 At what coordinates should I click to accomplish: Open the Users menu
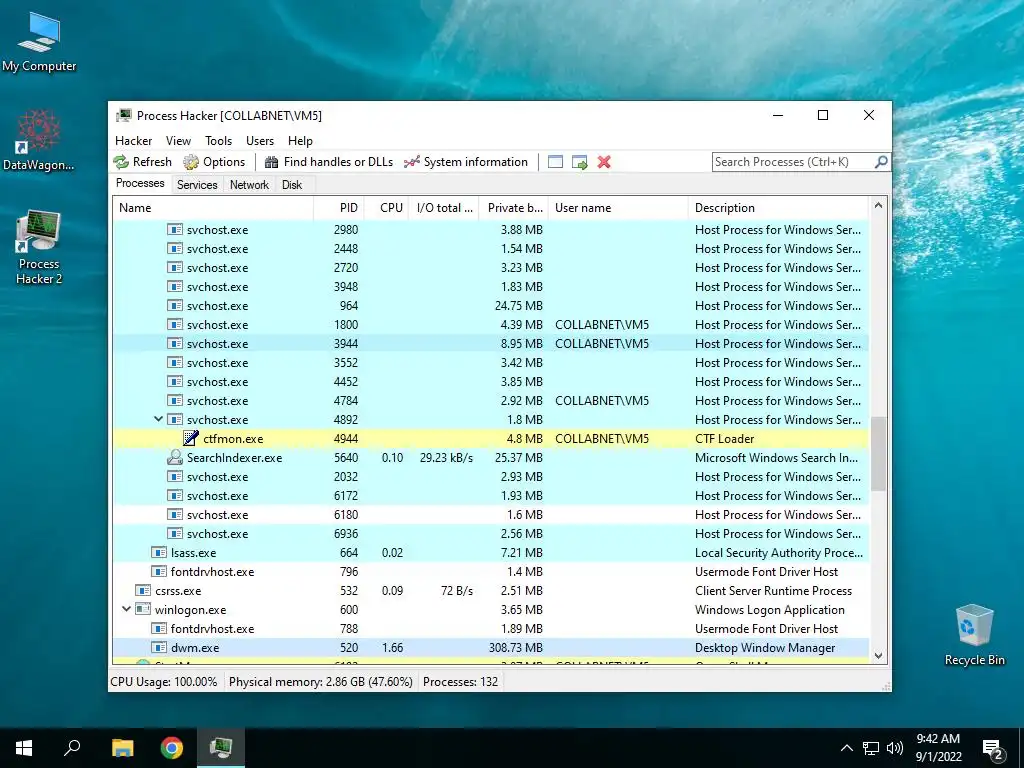pyautogui.click(x=260, y=140)
